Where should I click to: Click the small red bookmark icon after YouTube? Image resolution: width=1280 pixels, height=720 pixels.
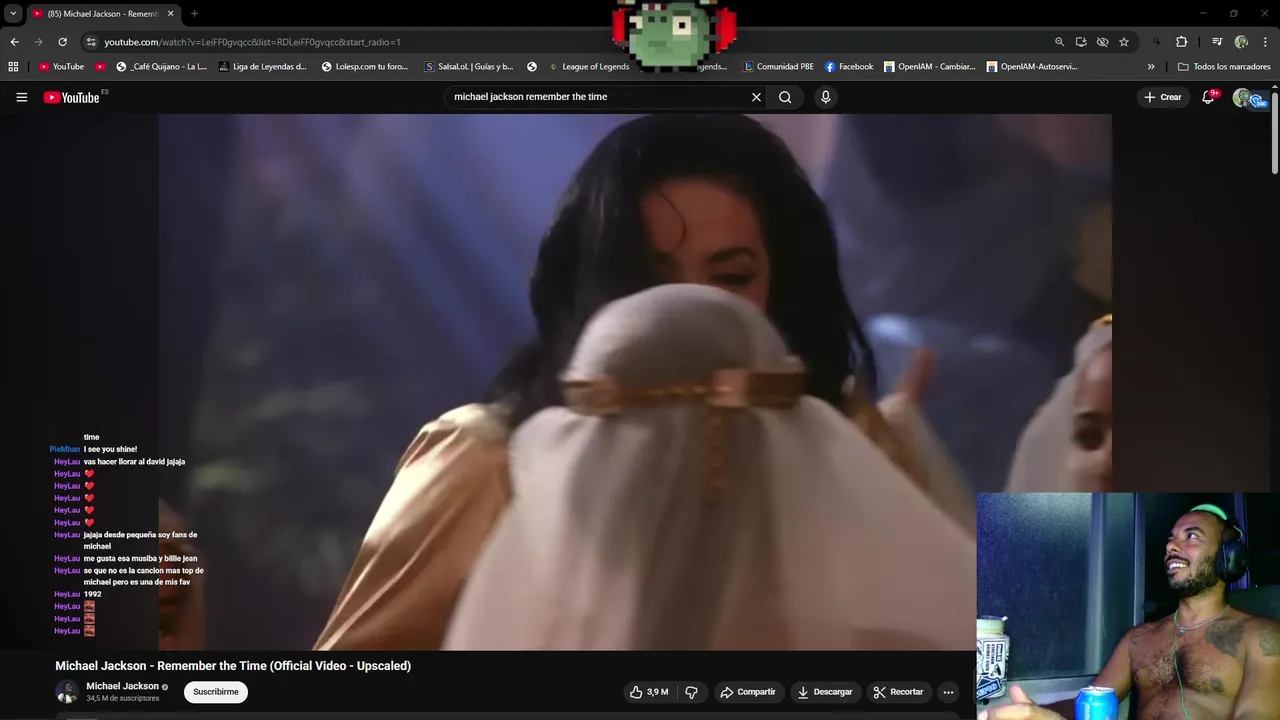100,67
